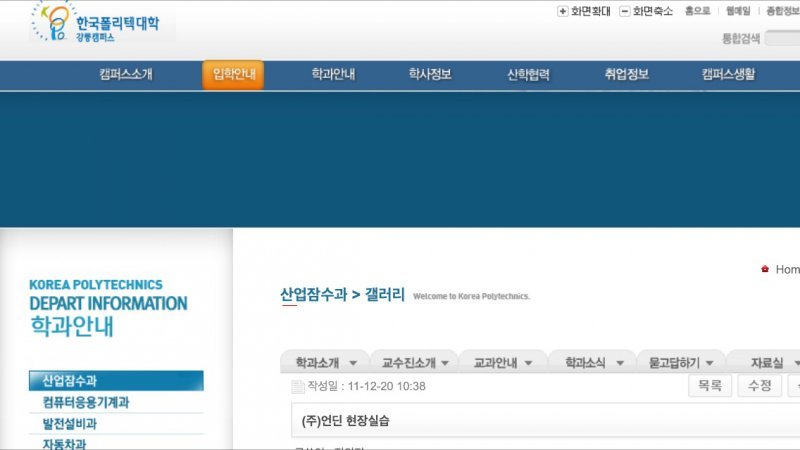Open the 홈으로 link at top
The height and width of the screenshot is (450, 800).
click(698, 11)
